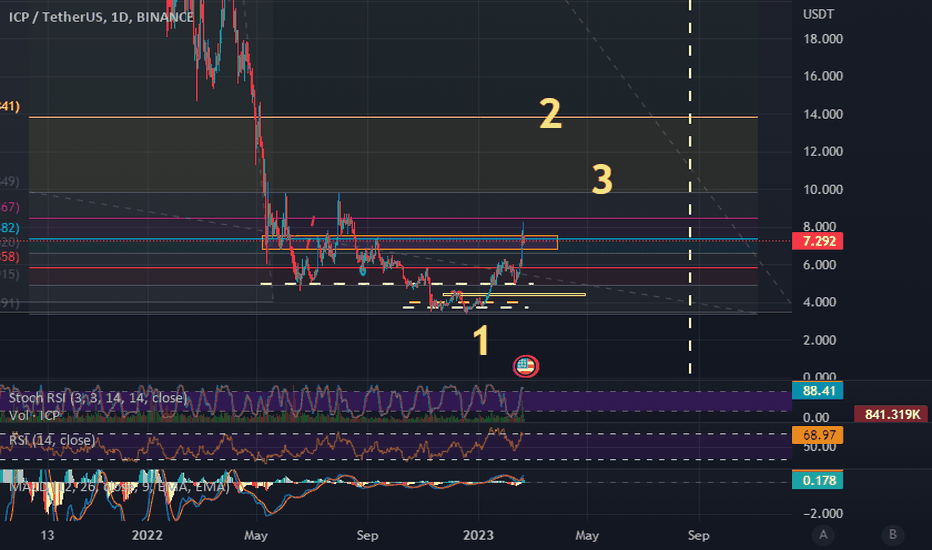Click the 2023 time axis label
Viewport: 932px width, 550px height.
[478, 535]
